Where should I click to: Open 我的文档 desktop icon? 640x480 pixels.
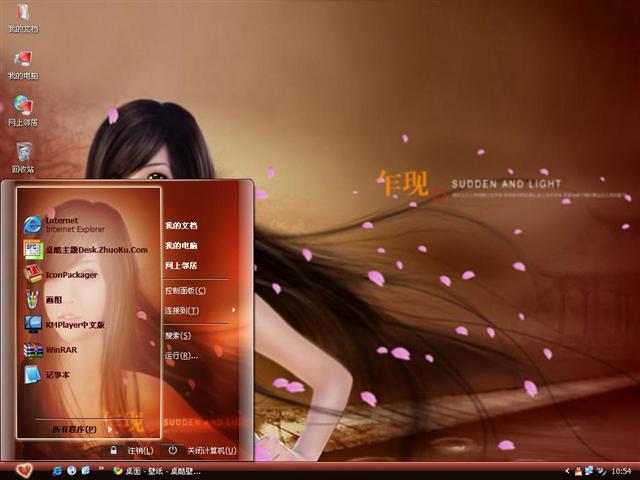point(23,18)
